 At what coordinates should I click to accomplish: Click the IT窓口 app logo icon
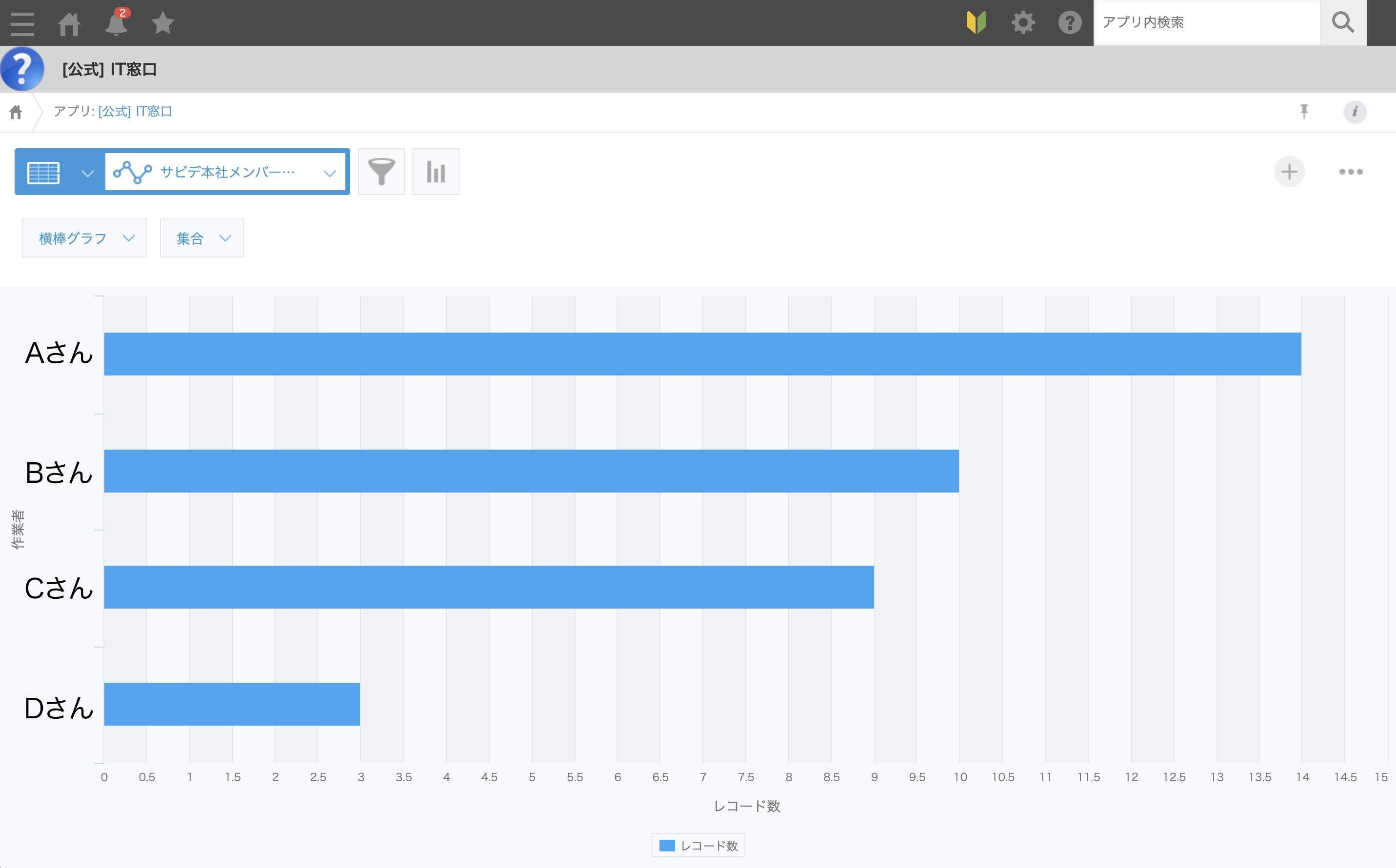[x=22, y=69]
